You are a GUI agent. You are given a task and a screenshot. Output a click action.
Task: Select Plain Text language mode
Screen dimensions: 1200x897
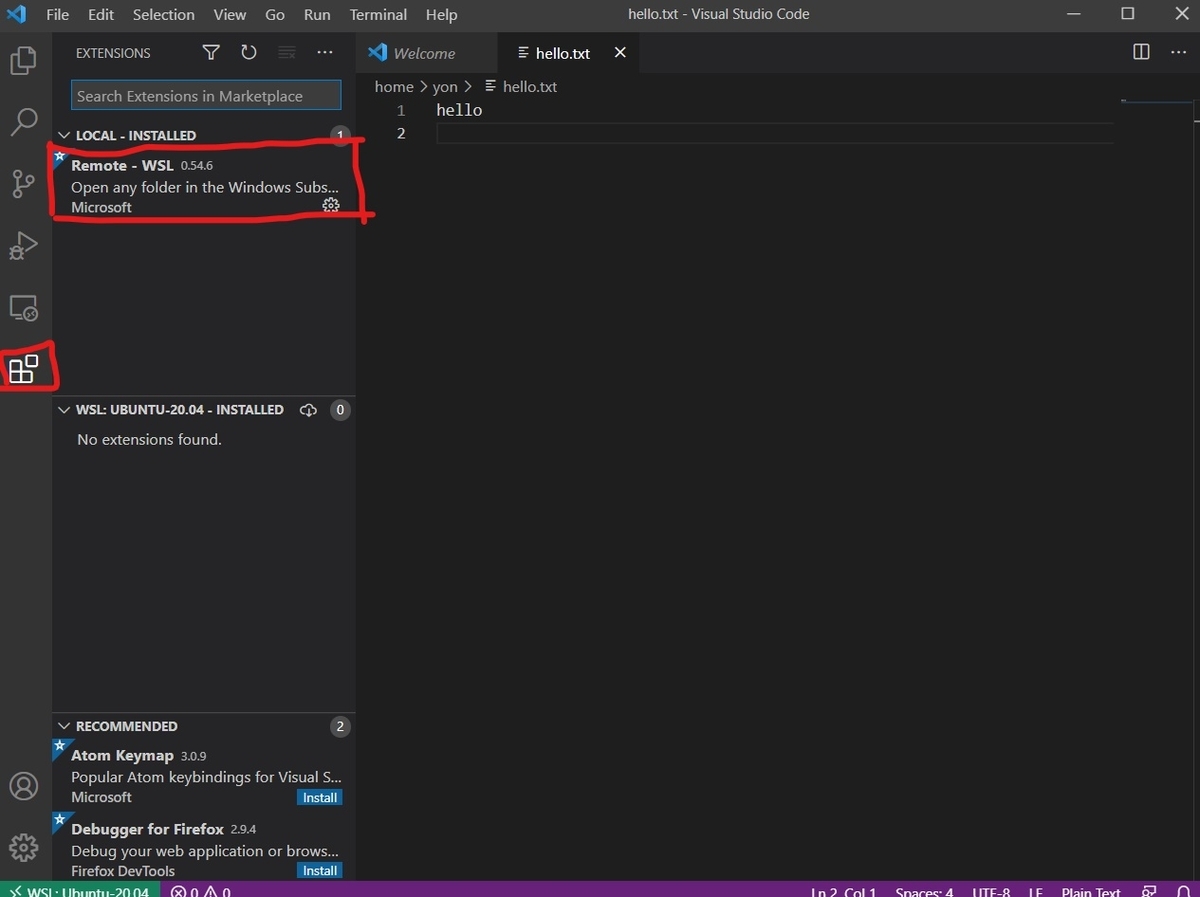[x=1091, y=891]
